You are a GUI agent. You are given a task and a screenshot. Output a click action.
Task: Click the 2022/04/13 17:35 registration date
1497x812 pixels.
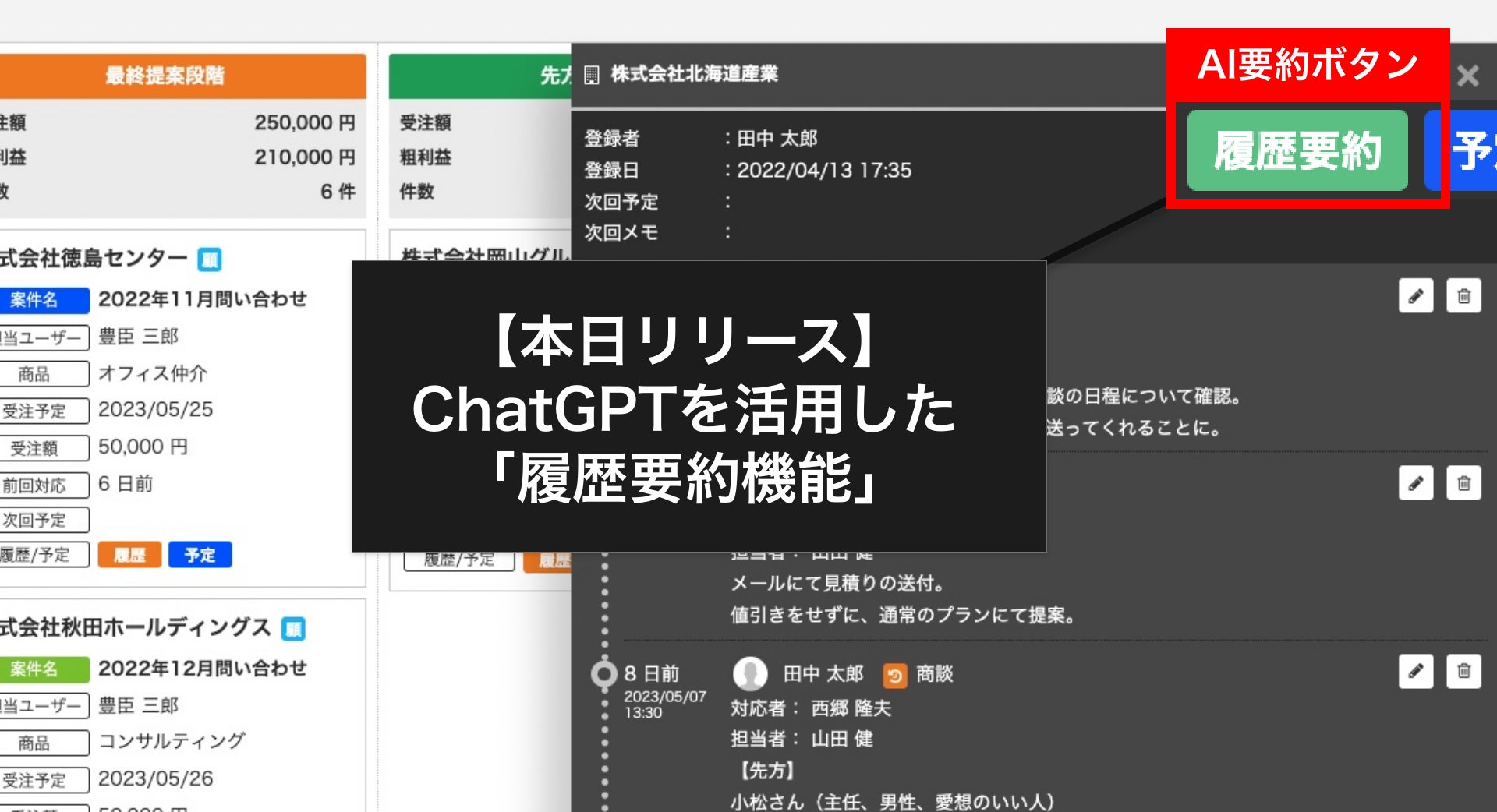point(824,171)
